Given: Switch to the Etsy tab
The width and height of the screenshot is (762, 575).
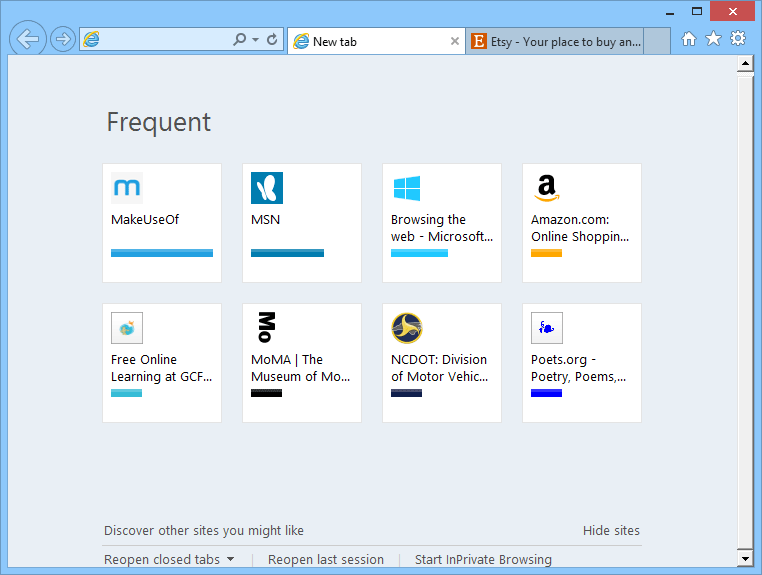Looking at the screenshot, I should tap(555, 42).
